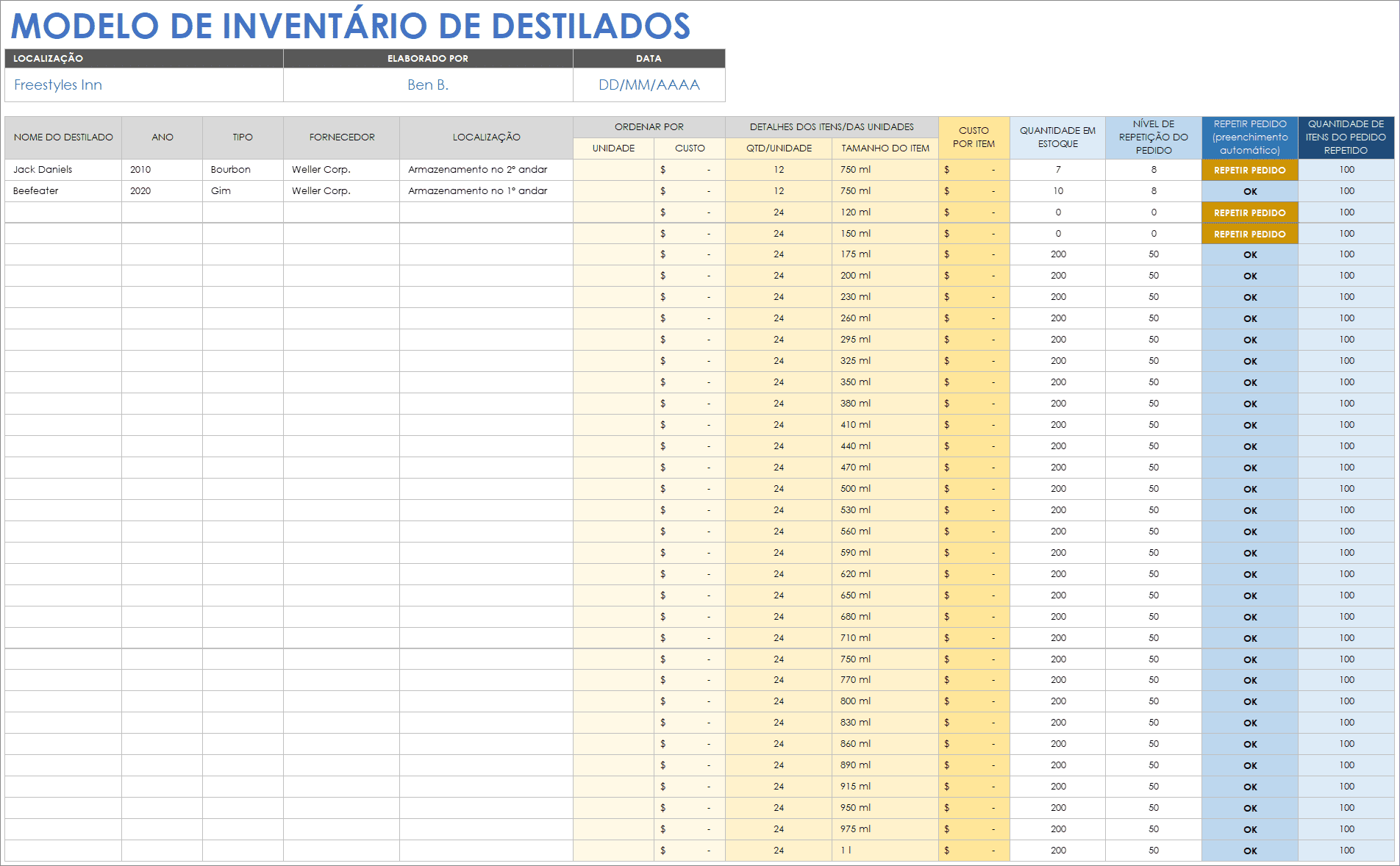
Task: Click the 500 ml item size cell
Action: (x=885, y=489)
